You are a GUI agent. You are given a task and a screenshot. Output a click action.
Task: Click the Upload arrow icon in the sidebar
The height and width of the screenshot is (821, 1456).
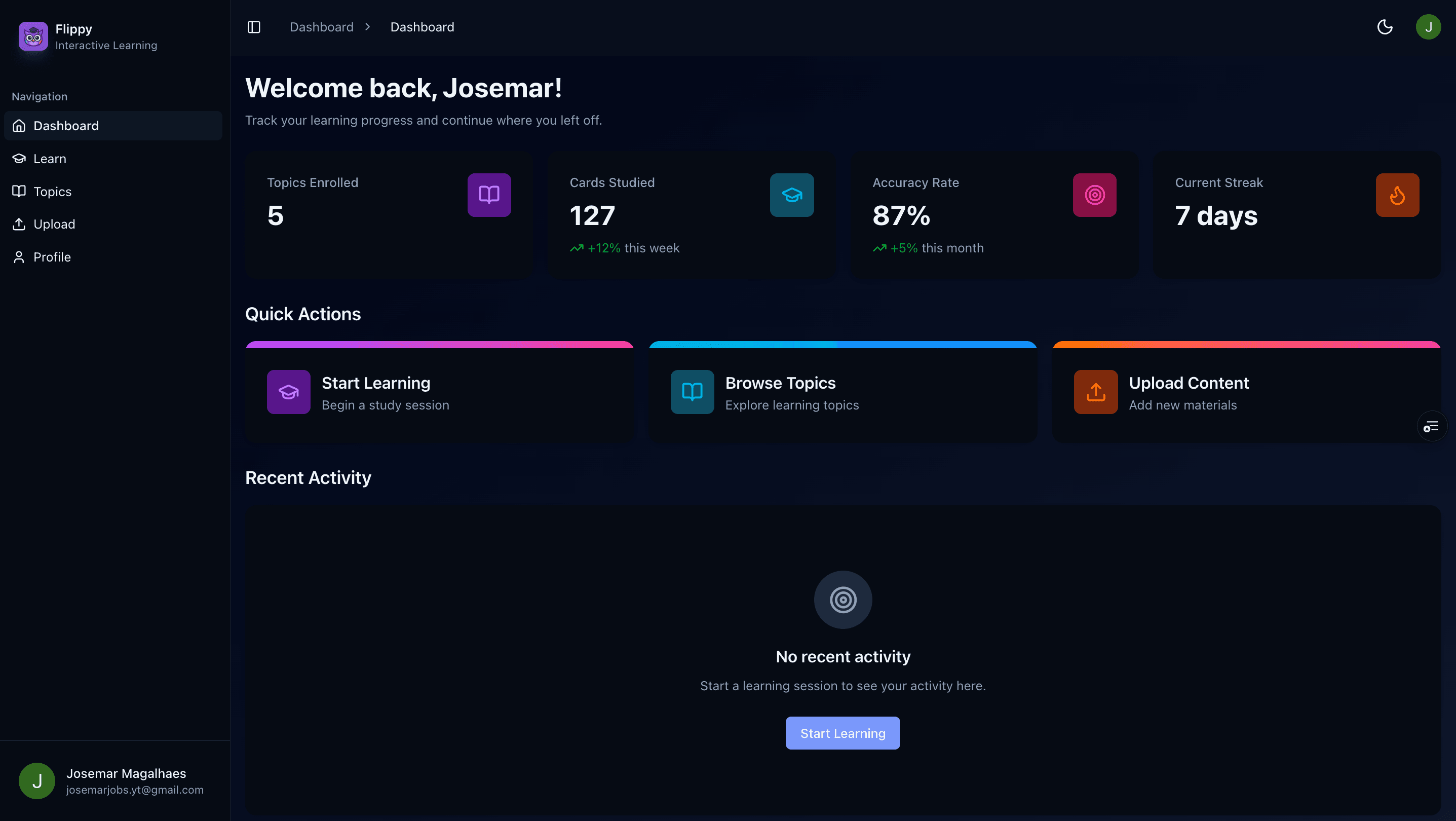click(19, 224)
